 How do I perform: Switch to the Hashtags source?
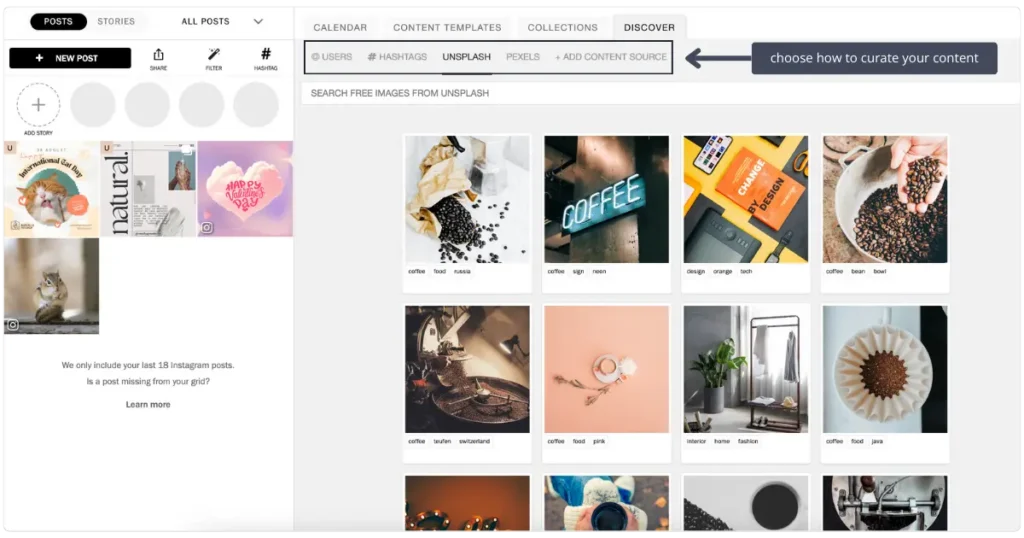coord(397,57)
